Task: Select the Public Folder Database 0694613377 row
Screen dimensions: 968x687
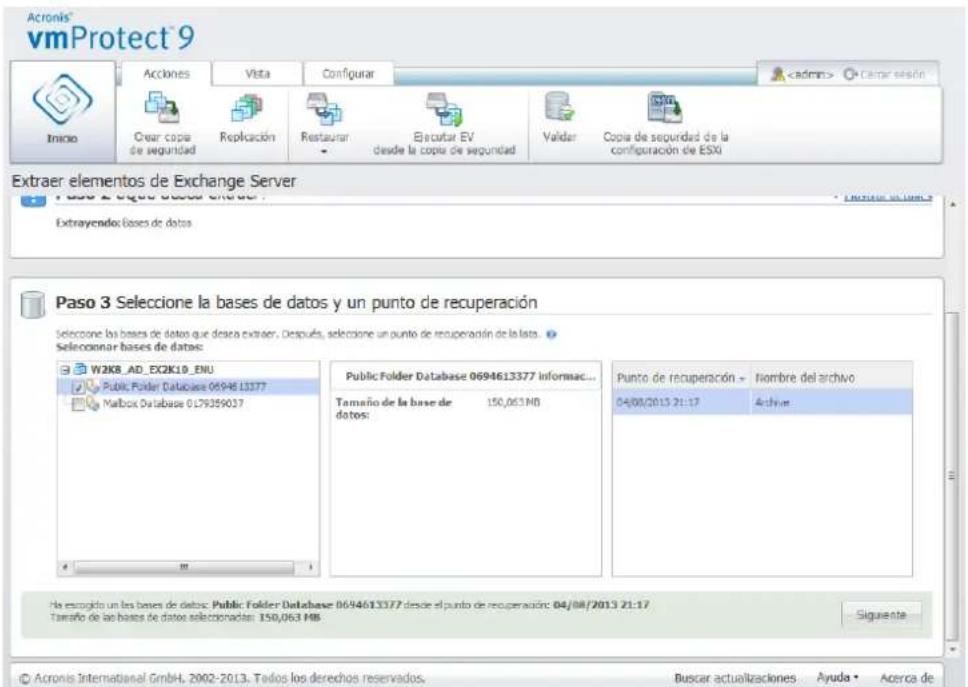Action: coord(188,387)
